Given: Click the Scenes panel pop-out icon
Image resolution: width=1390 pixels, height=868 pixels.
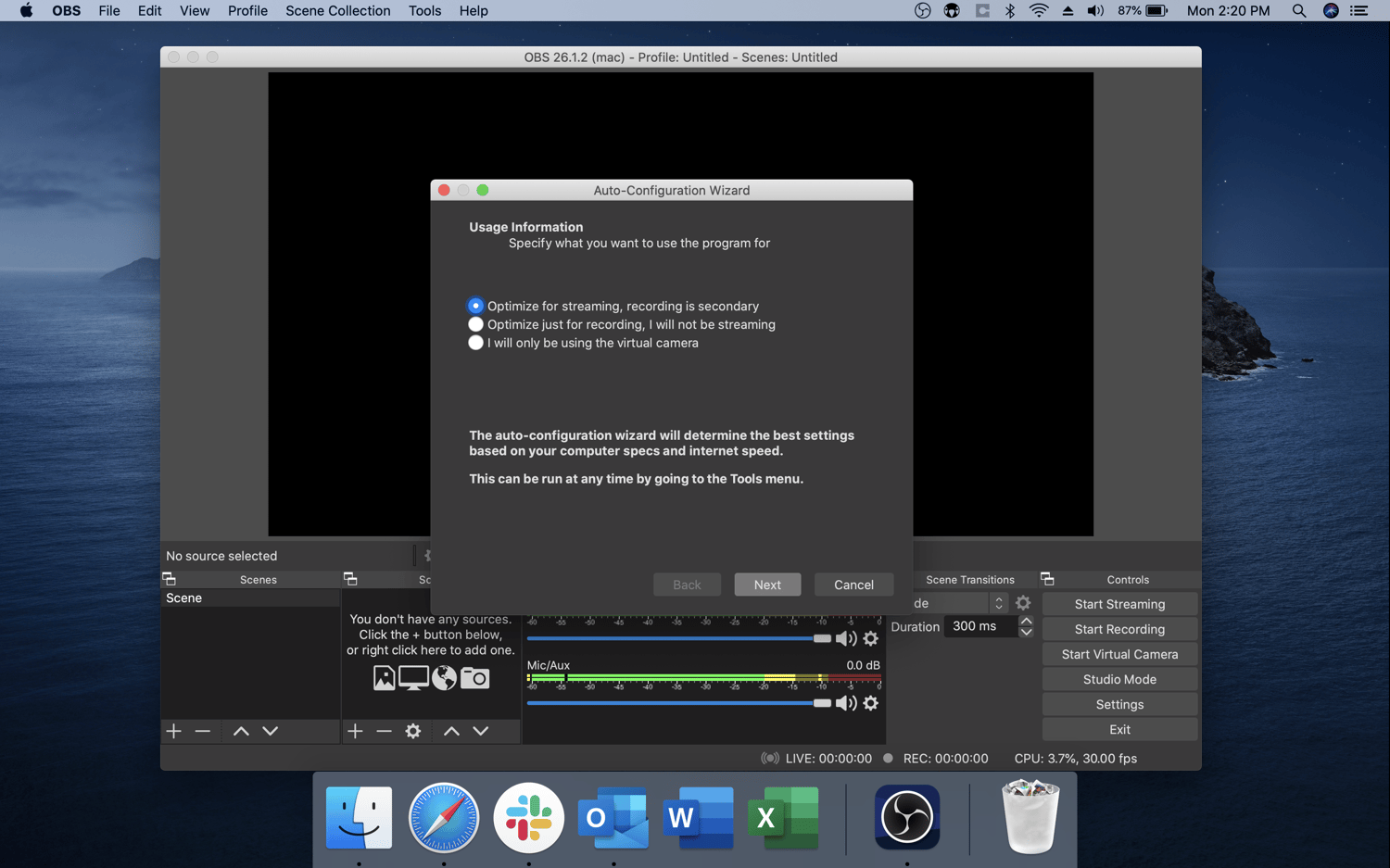Looking at the screenshot, I should coord(169,578).
